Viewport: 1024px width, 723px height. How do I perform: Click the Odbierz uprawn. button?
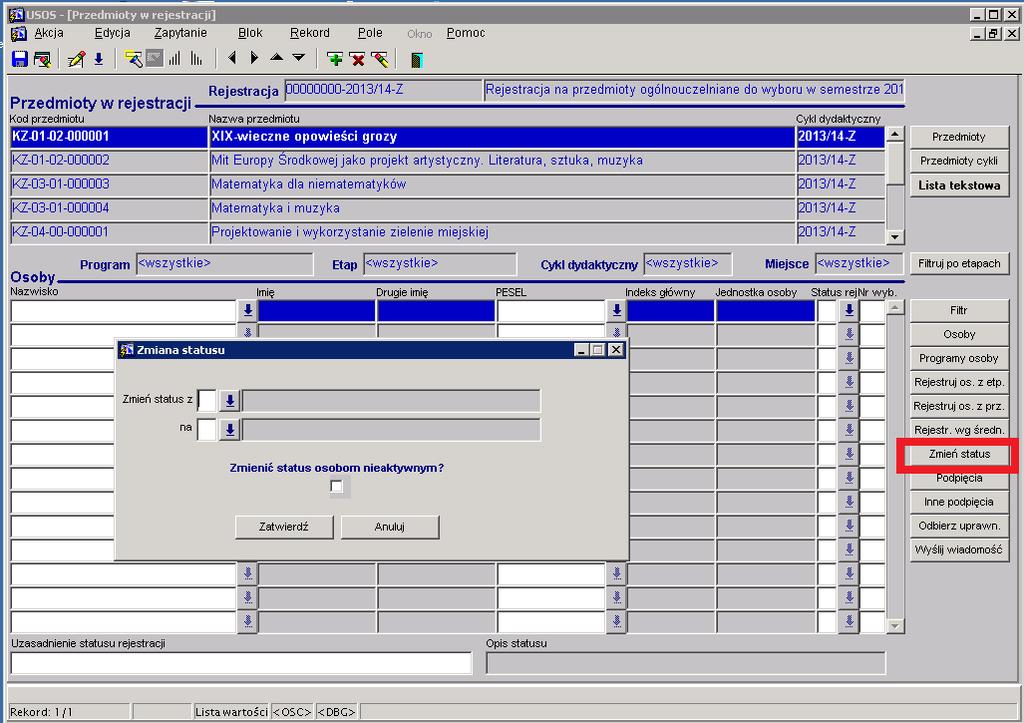click(959, 526)
